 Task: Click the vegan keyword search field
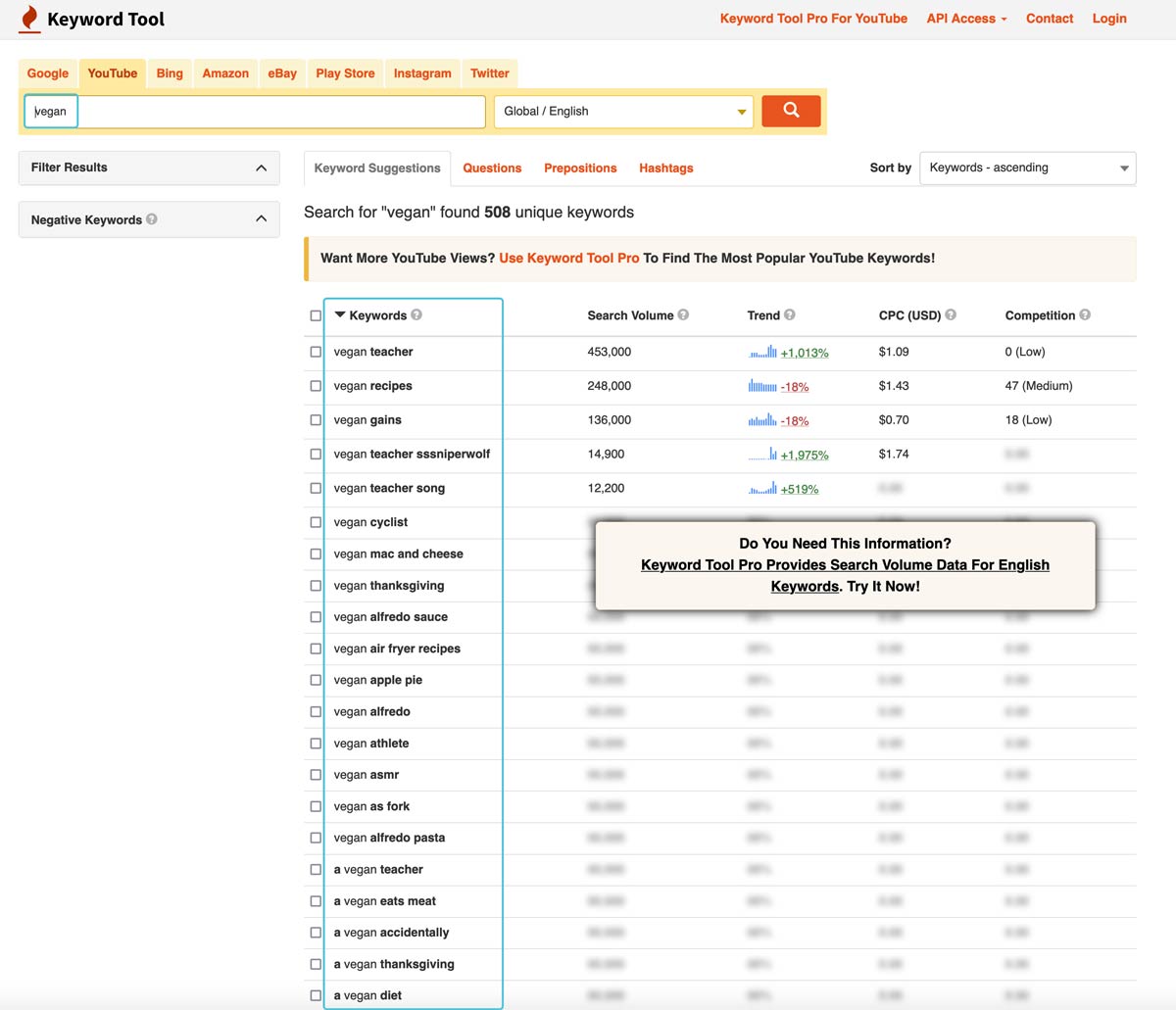254,112
